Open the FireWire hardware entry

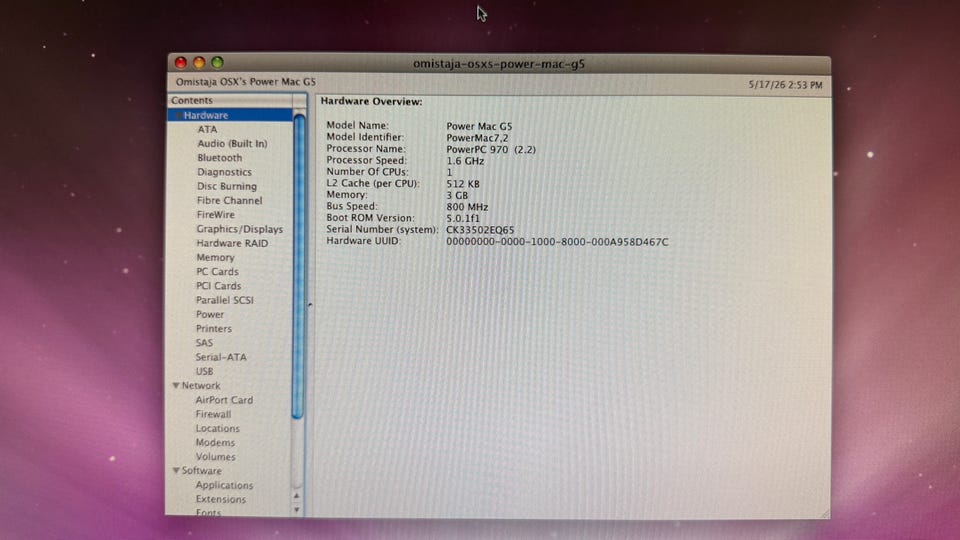216,214
